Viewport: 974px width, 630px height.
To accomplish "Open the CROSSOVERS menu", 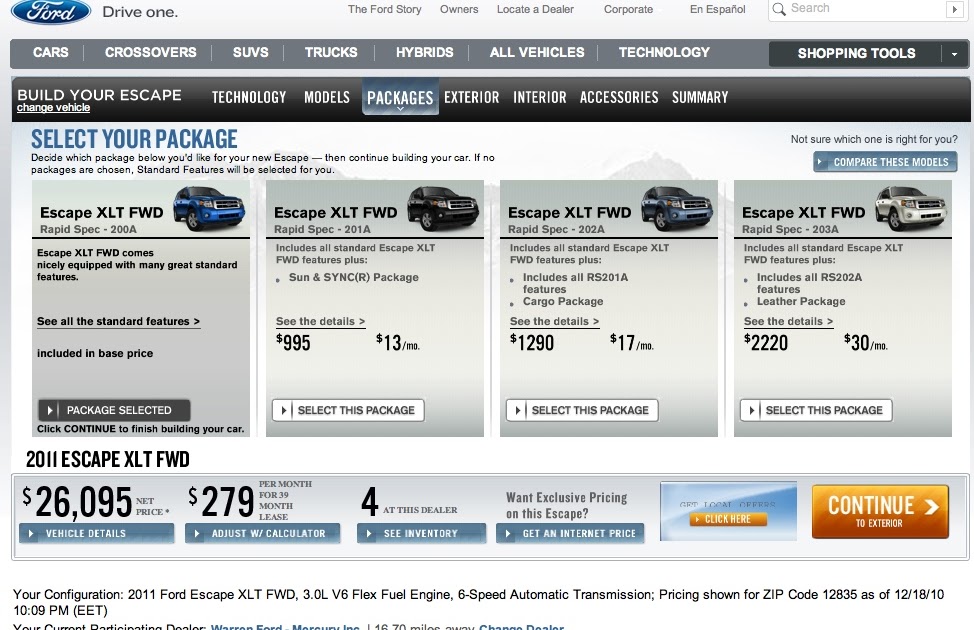I will (x=150, y=53).
